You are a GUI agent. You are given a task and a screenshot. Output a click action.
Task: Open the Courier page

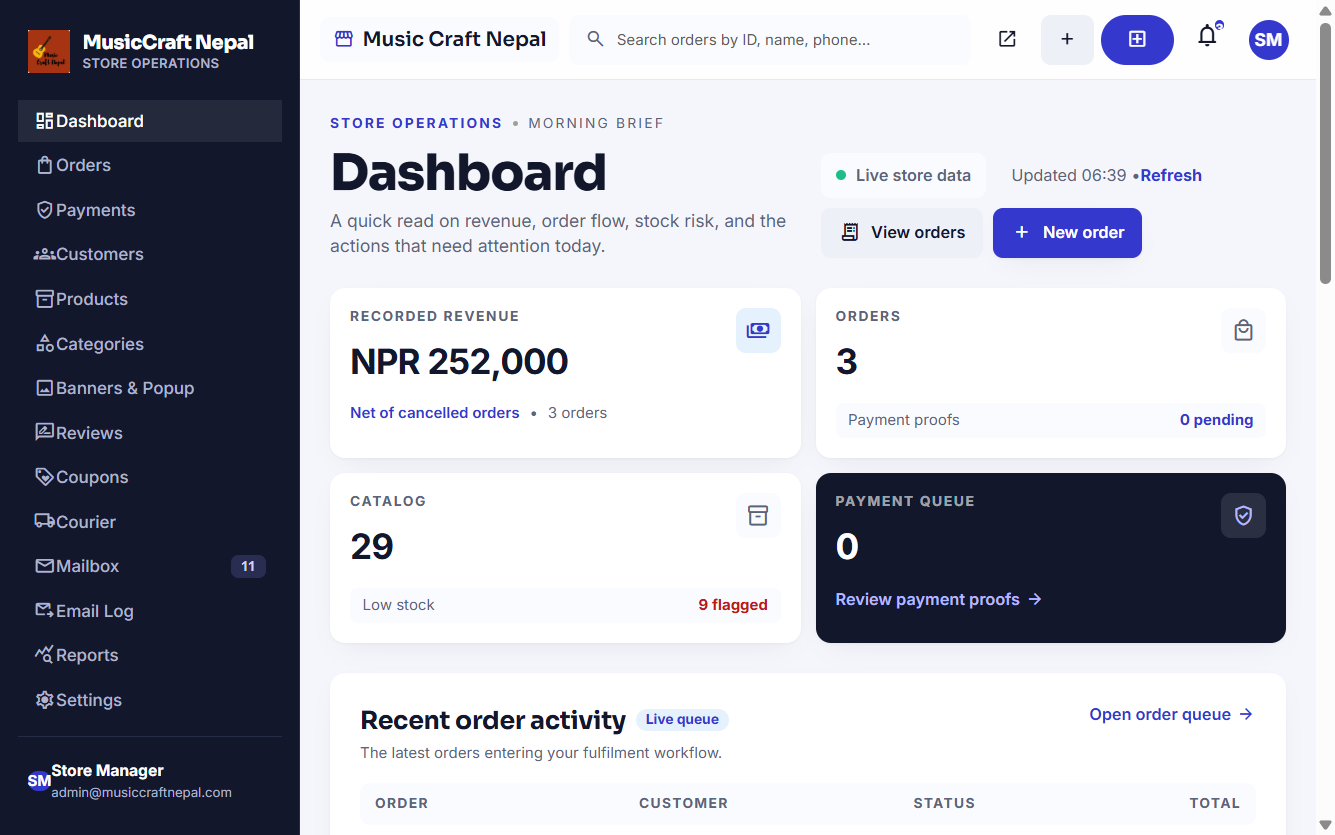150,522
